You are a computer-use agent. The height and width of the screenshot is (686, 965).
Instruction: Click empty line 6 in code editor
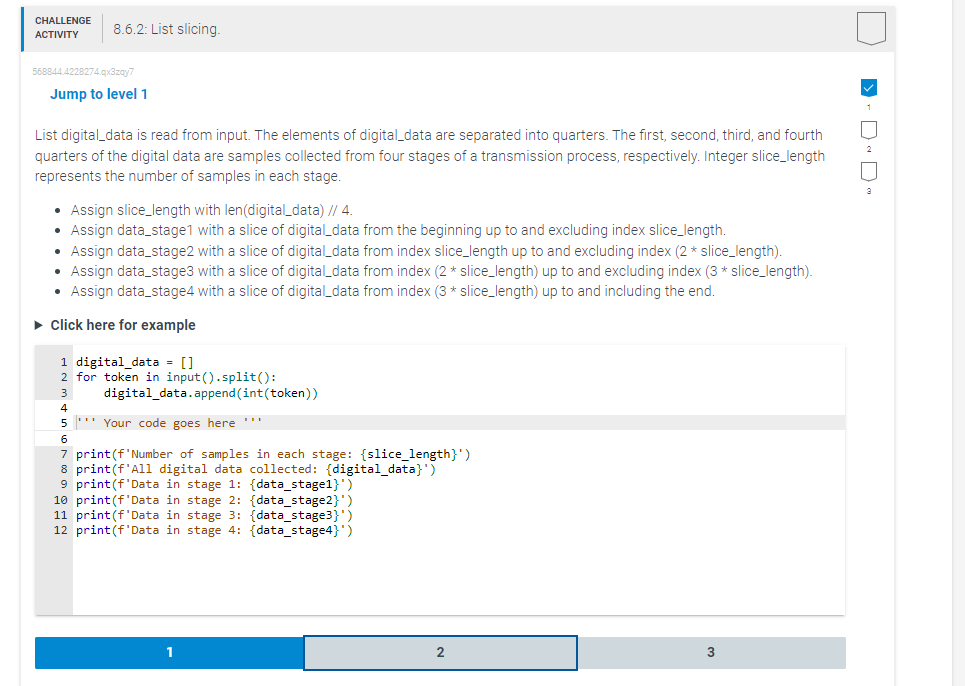[x=458, y=439]
